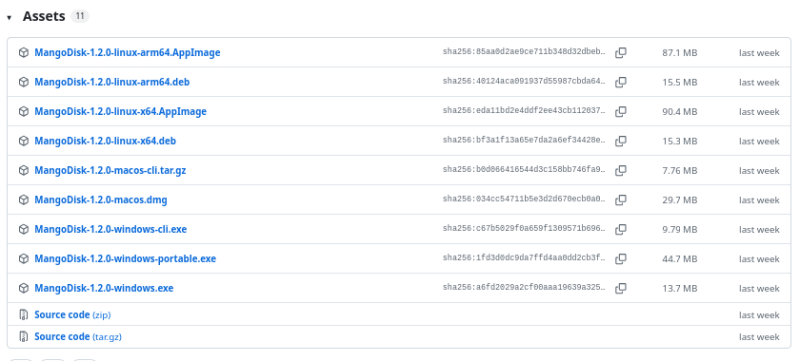Copy SHA256 for linux-x64.AppImage
The width and height of the screenshot is (800, 361).
point(620,111)
